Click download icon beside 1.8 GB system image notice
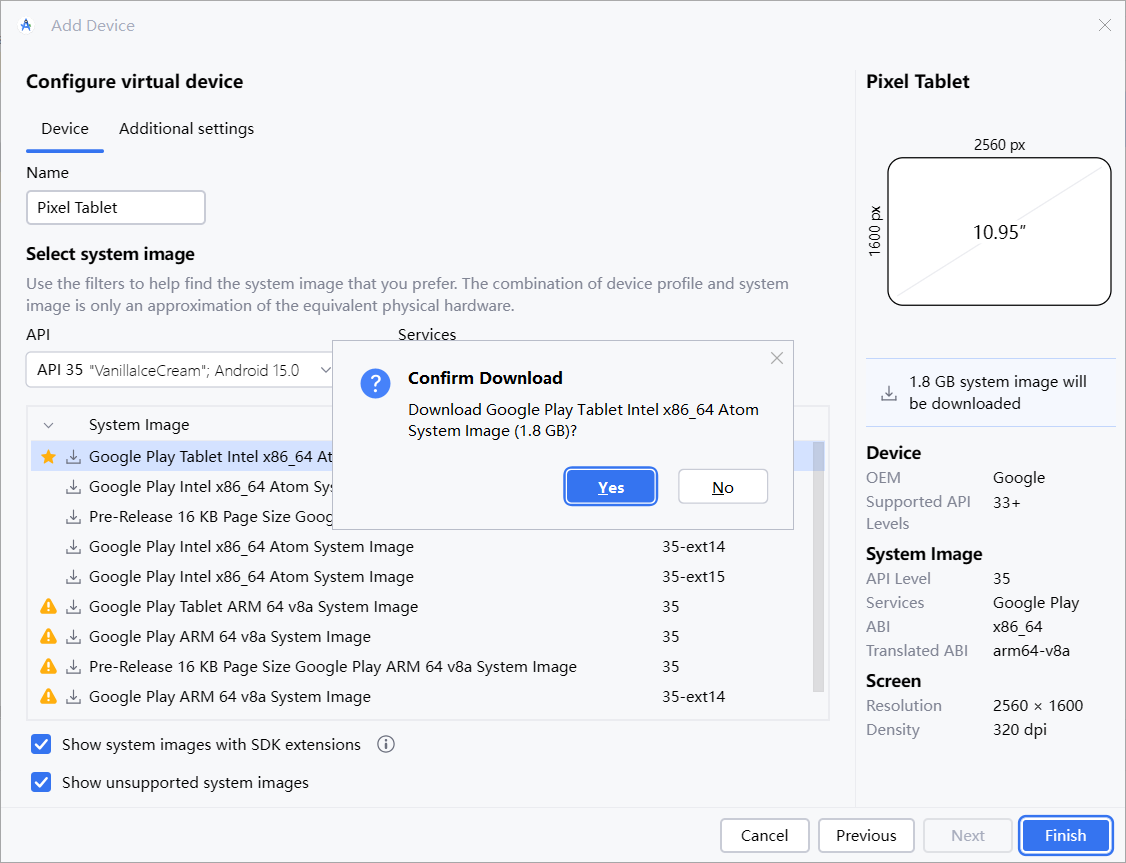1126x863 pixels. [x=889, y=393]
